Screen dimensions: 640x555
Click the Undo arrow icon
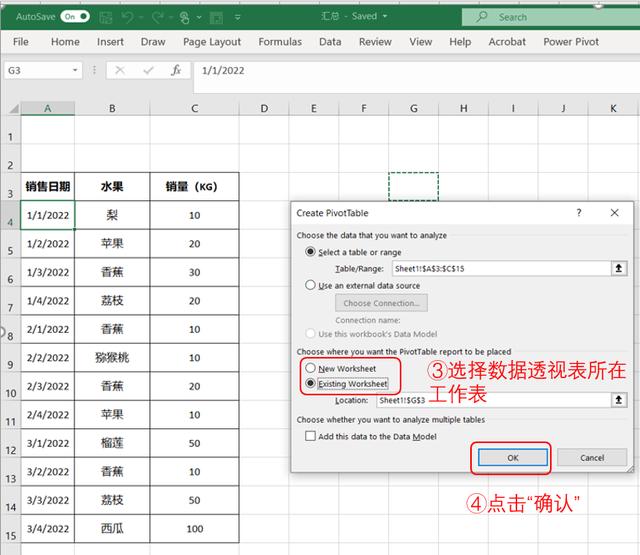pyautogui.click(x=128, y=17)
